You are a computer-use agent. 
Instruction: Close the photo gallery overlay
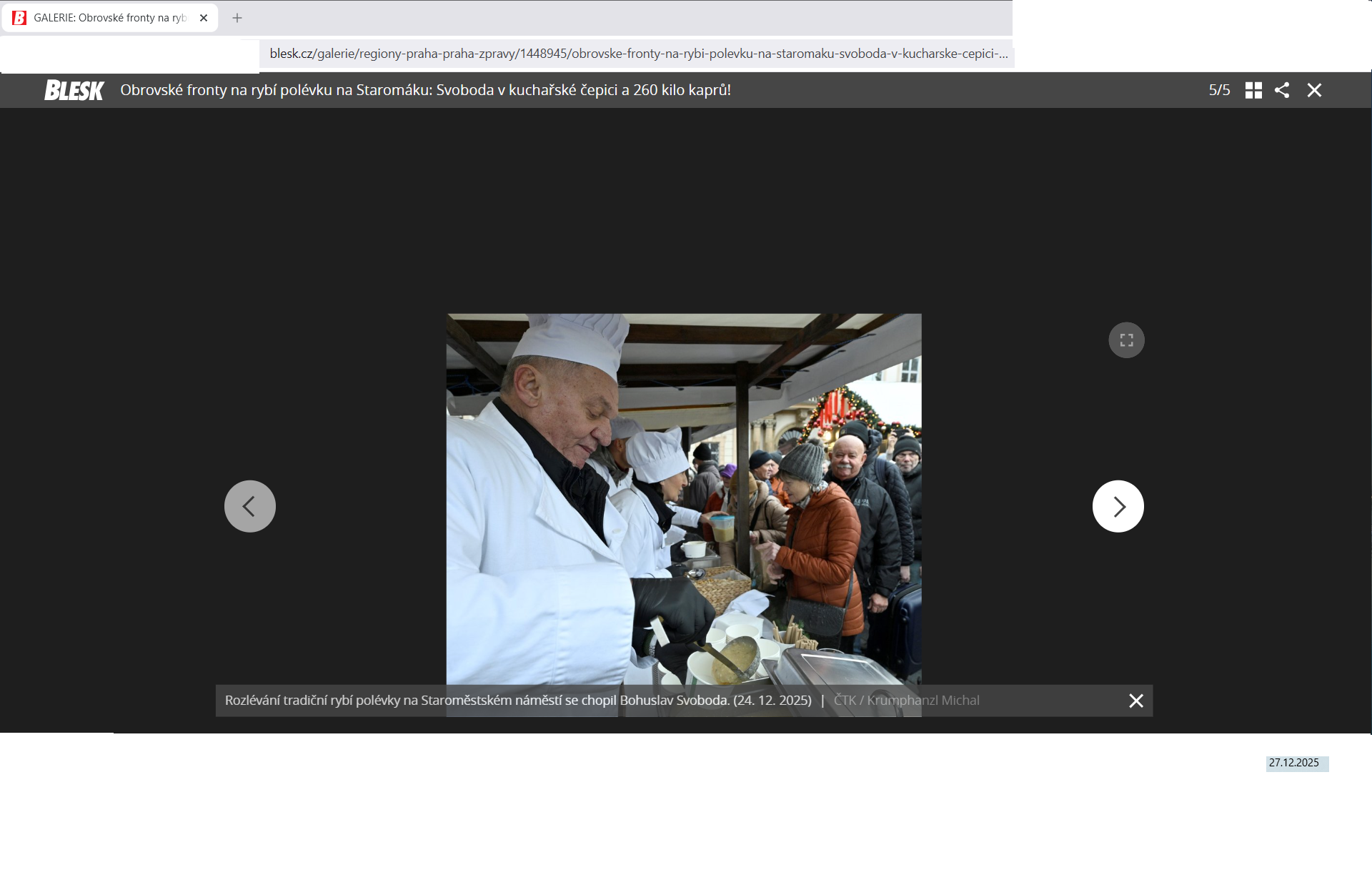pyautogui.click(x=1314, y=90)
